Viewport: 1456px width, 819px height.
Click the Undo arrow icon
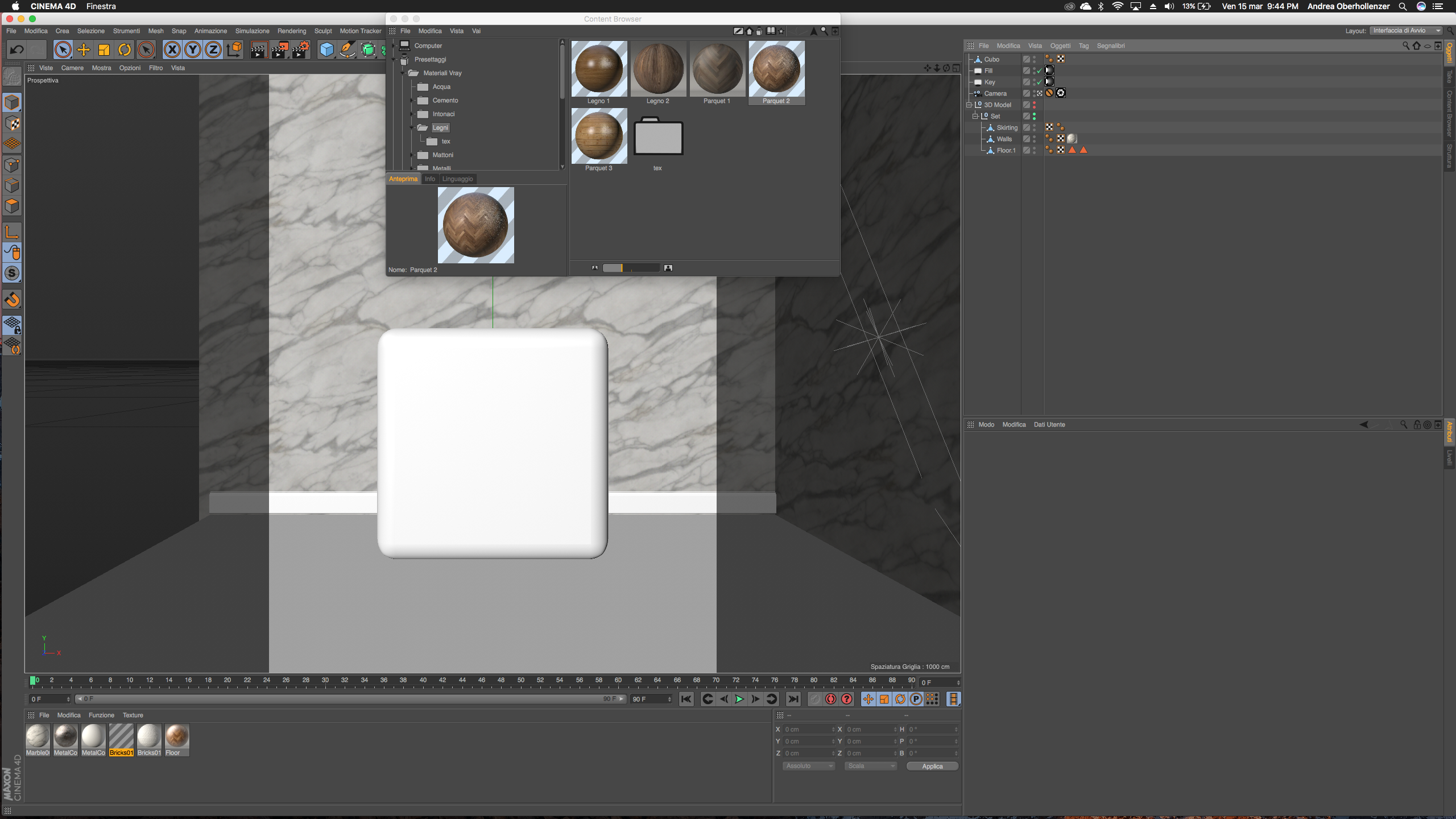(x=16, y=50)
